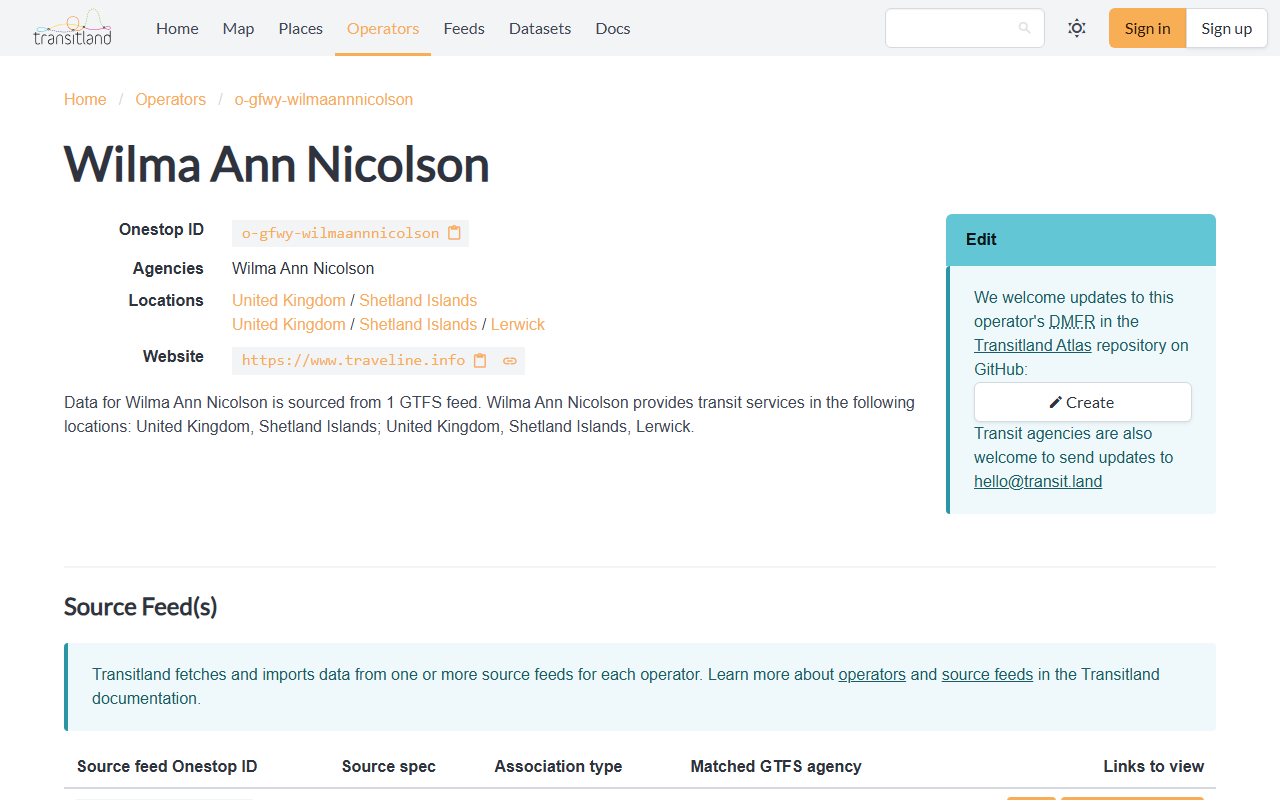Open the Home nav item

click(177, 28)
